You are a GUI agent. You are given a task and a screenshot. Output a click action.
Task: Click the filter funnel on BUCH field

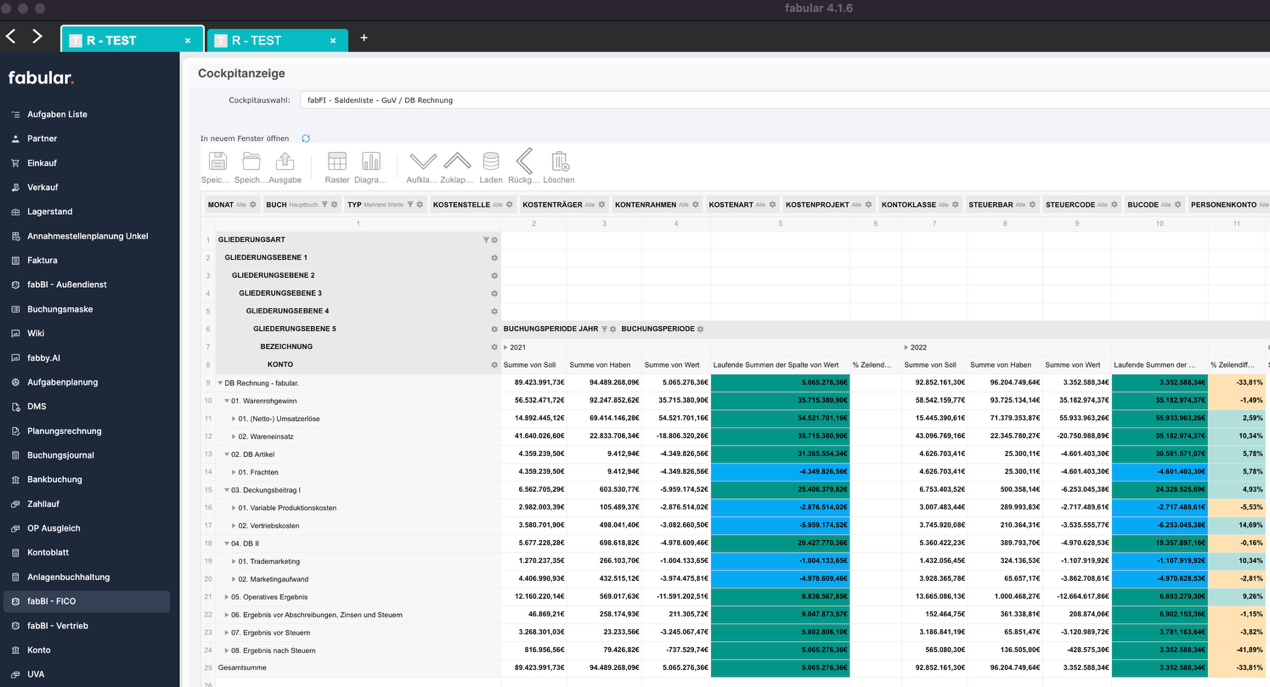(325, 205)
